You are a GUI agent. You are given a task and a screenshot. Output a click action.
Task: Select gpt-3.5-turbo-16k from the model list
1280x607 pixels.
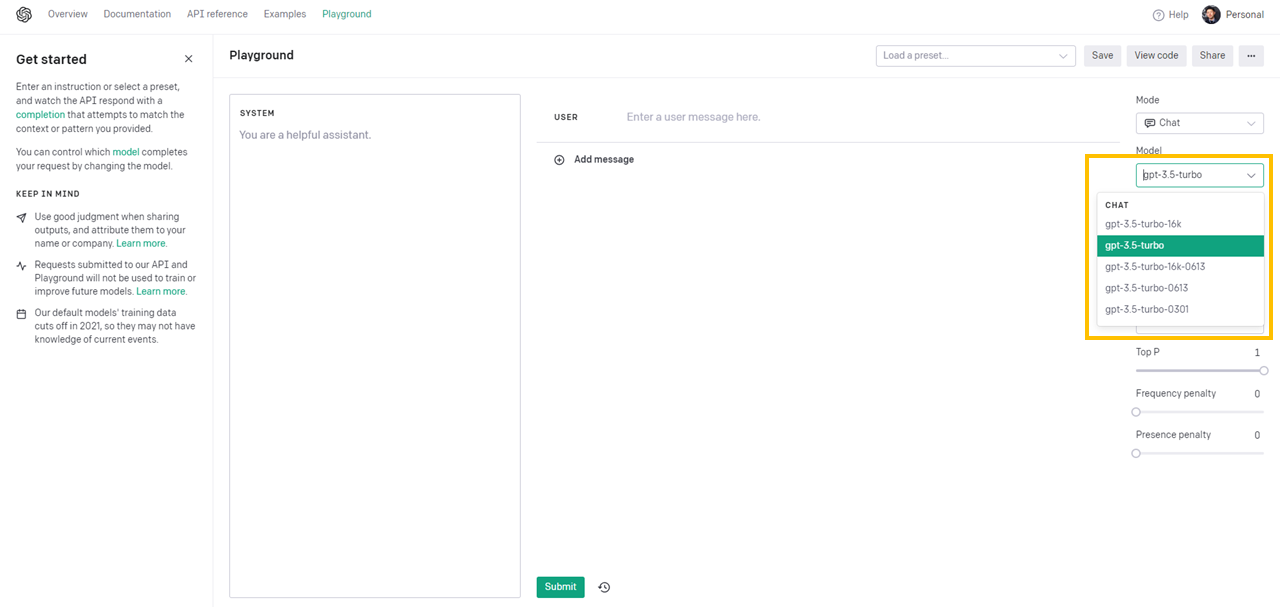coord(1181,224)
